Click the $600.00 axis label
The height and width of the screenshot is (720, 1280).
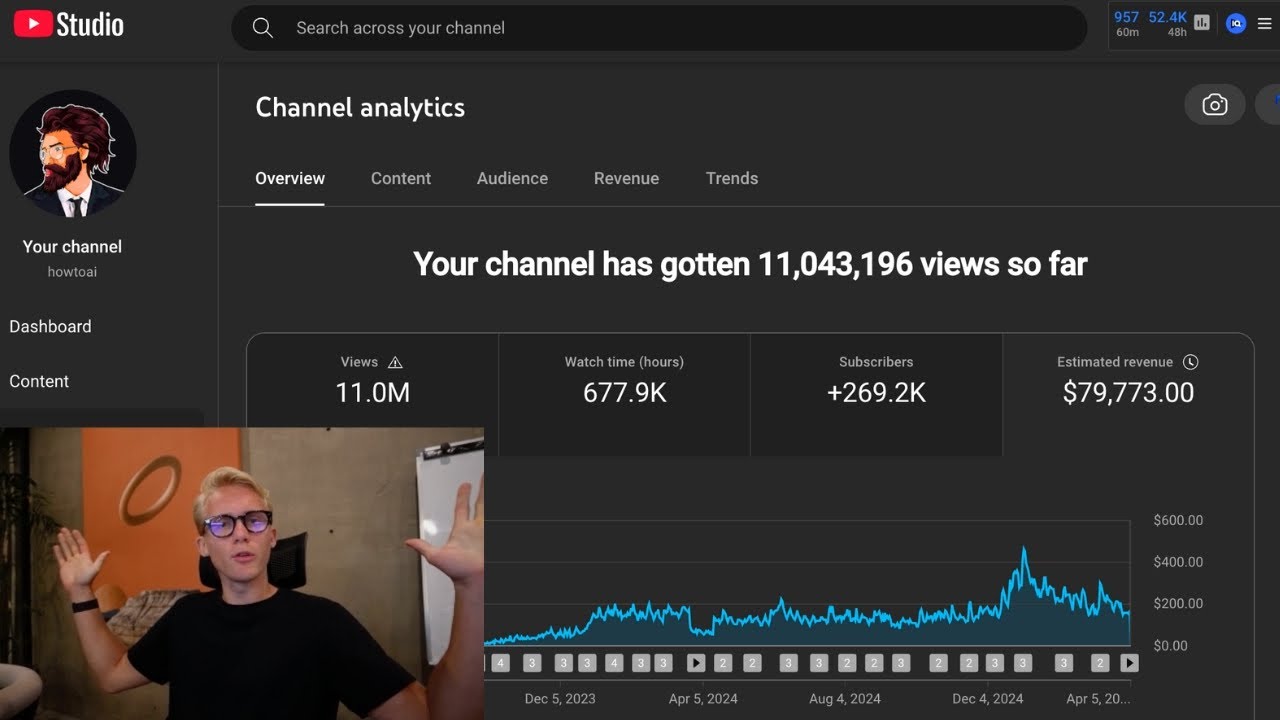click(1178, 520)
